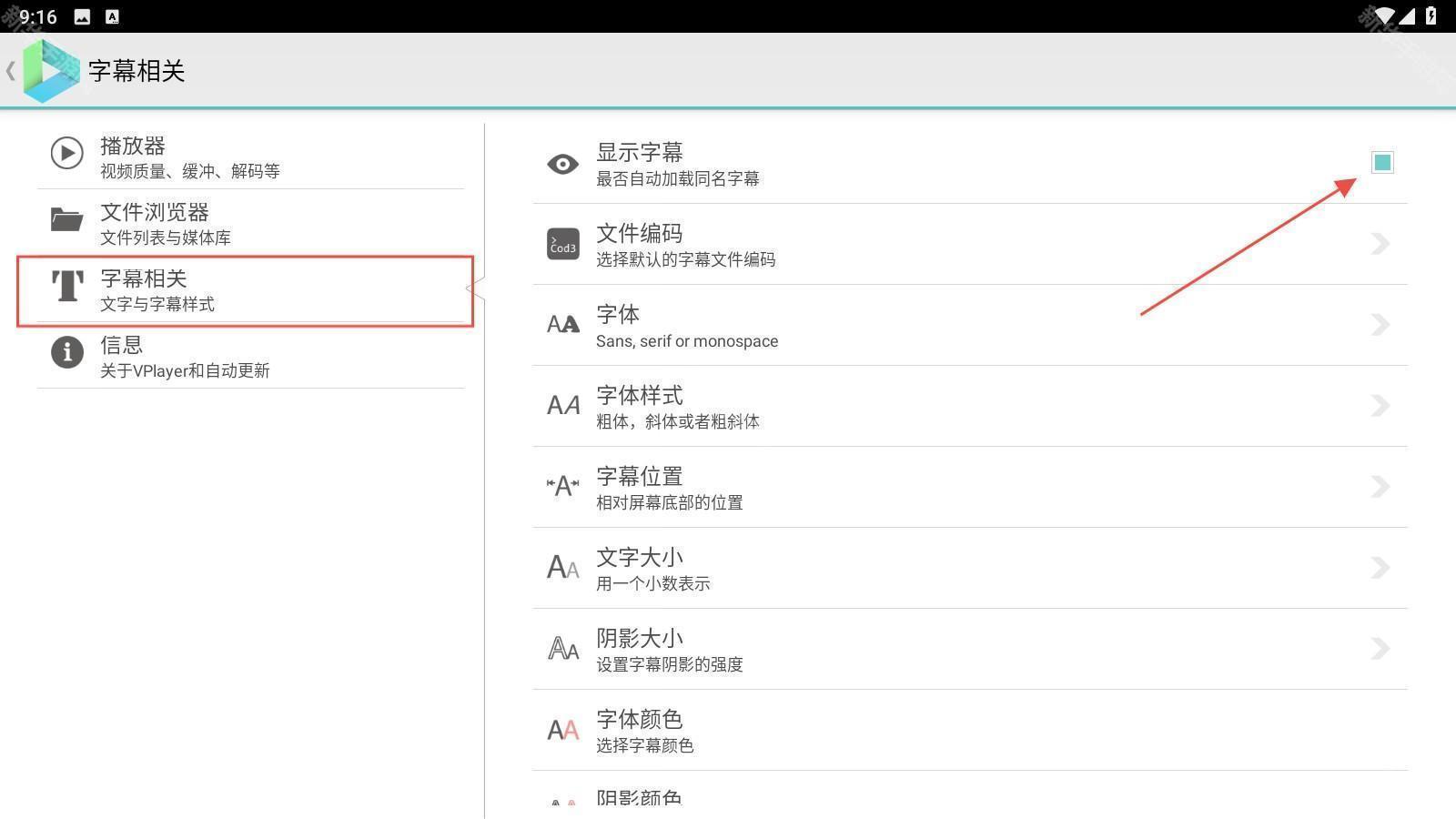Select the 字幕位置 subtitle position icon
The width and height of the screenshot is (1456, 819).
click(562, 486)
